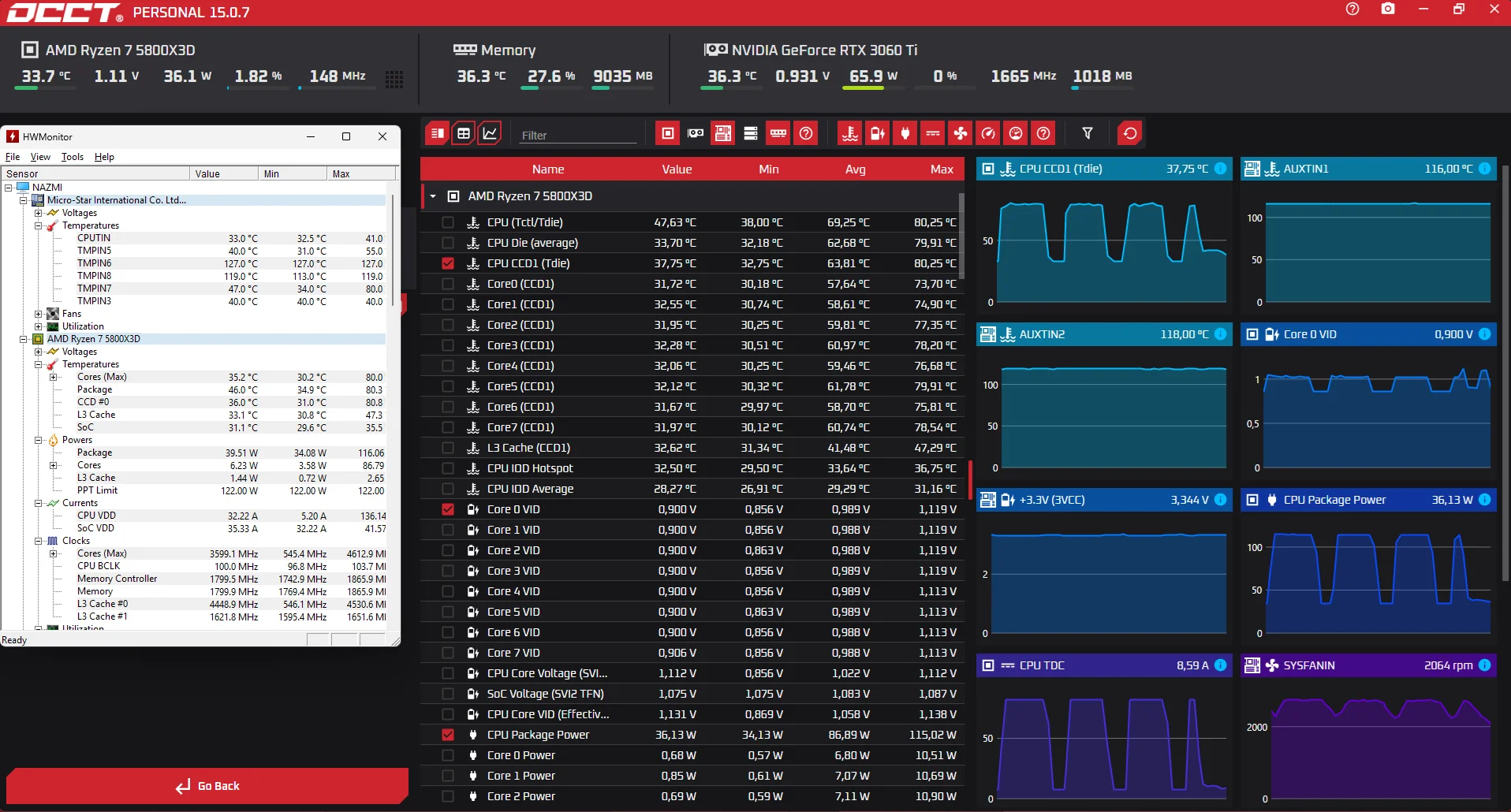Collapse the Powers node in HWMonitor

[x=38, y=440]
